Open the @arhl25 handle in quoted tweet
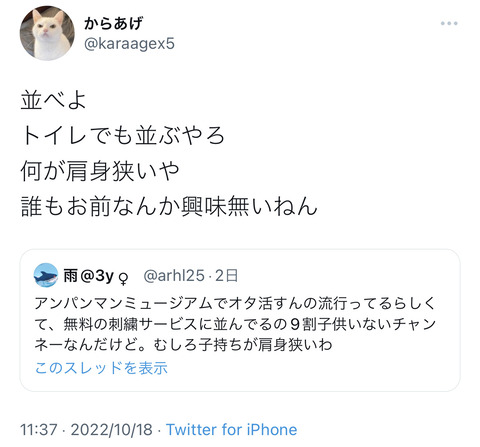 174,276
